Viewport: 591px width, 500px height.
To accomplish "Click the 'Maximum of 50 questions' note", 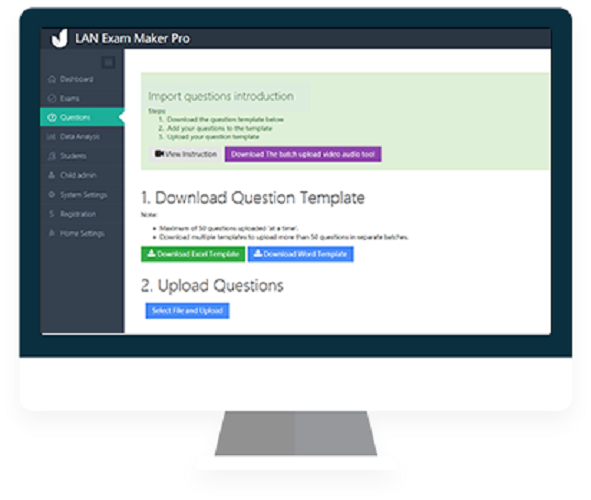I will [x=228, y=228].
